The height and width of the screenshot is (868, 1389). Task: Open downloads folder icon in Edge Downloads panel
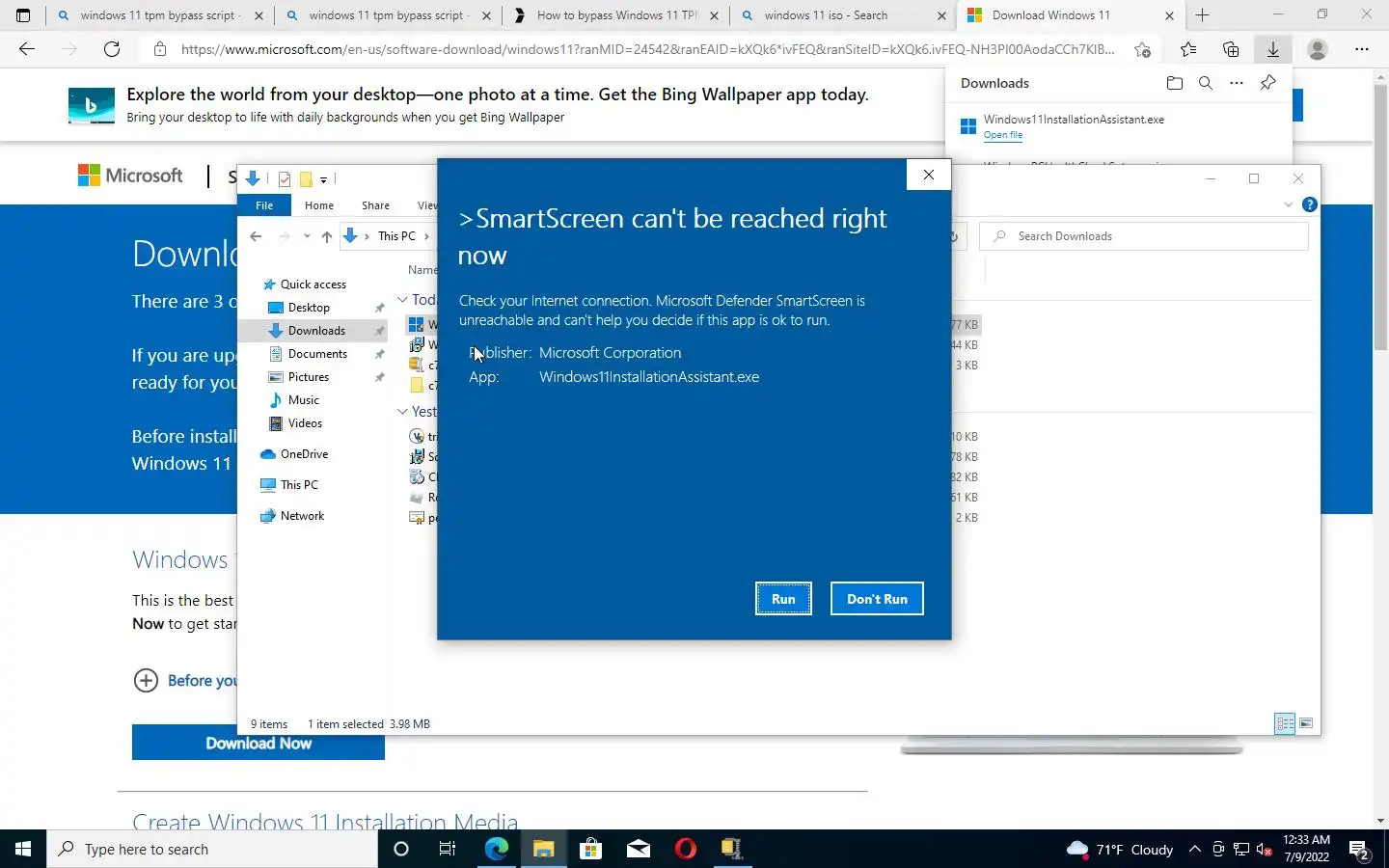1174,83
